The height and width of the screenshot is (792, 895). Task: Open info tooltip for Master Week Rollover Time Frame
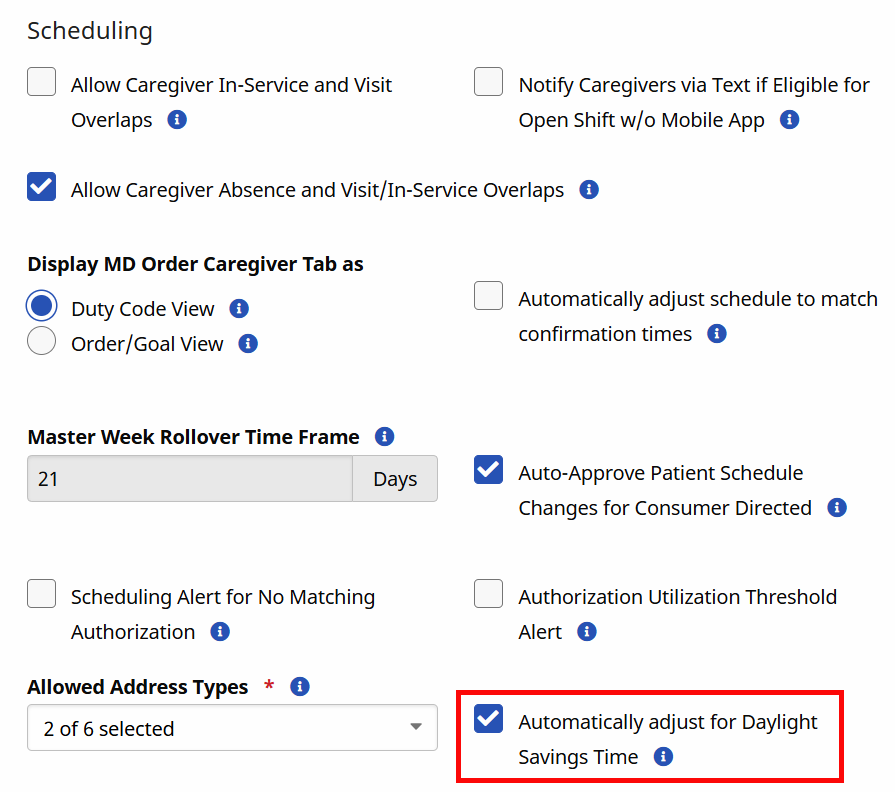(x=384, y=437)
